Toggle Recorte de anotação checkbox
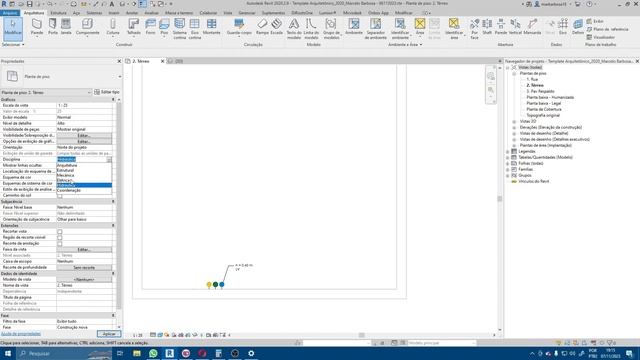Viewport: 640px width, 360px height. pos(60,244)
